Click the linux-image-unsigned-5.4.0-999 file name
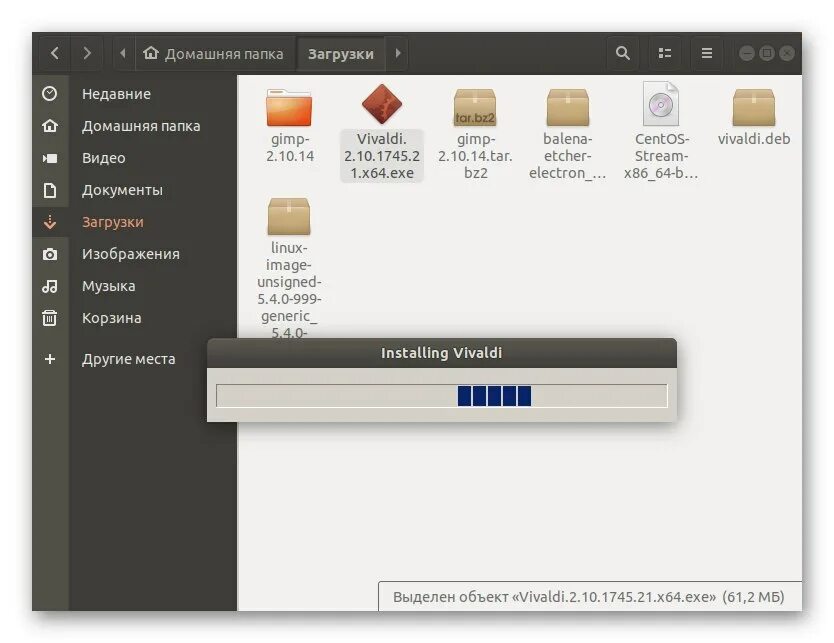 (289, 289)
